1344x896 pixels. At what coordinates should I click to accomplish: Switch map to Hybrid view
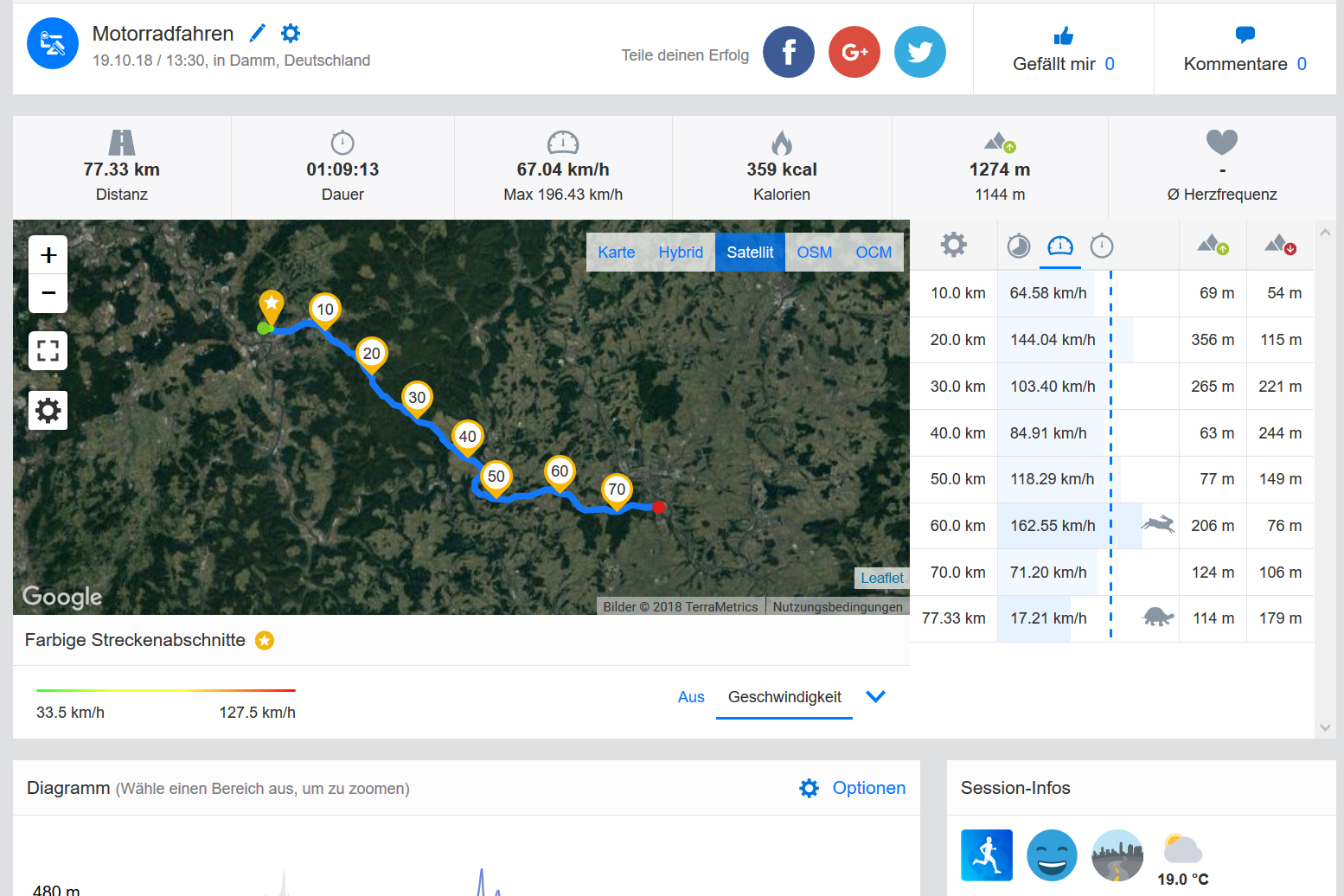(680, 253)
